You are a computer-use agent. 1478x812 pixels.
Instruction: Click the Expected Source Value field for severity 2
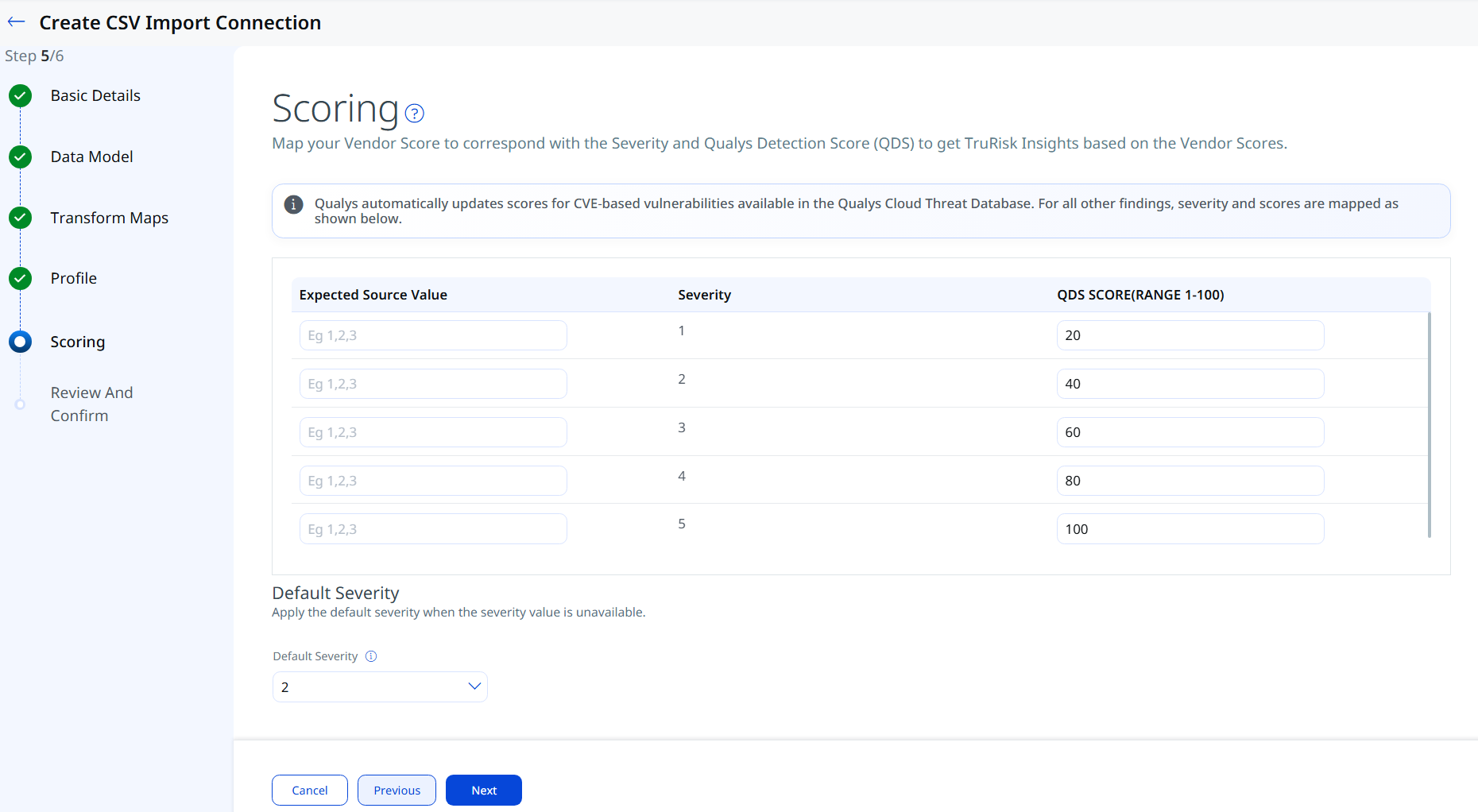(x=433, y=384)
